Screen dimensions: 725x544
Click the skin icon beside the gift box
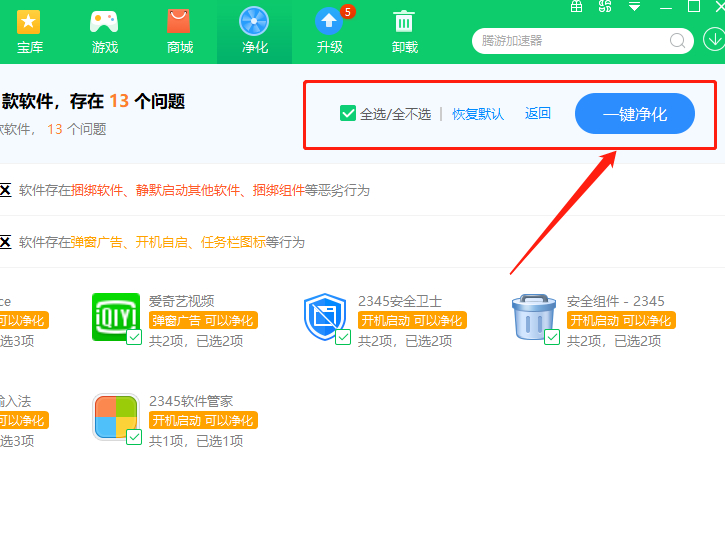[x=605, y=6]
